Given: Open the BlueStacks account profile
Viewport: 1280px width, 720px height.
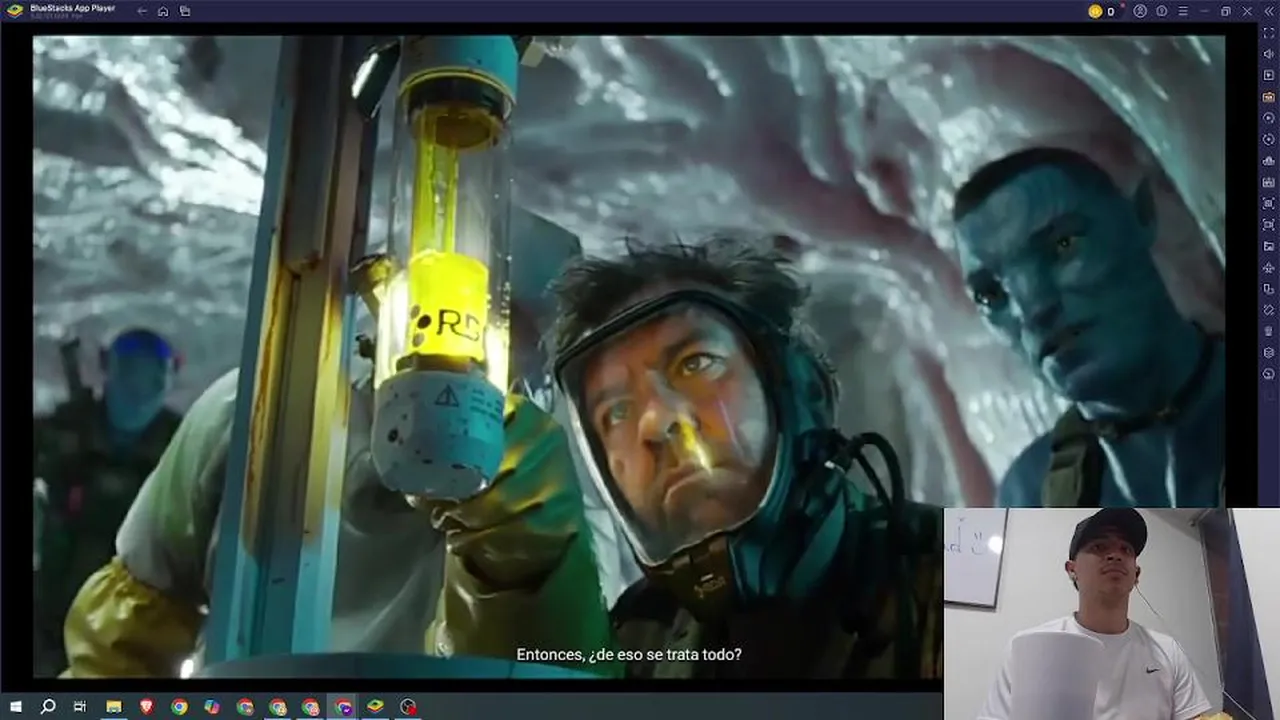Looking at the screenshot, I should pos(1140,11).
